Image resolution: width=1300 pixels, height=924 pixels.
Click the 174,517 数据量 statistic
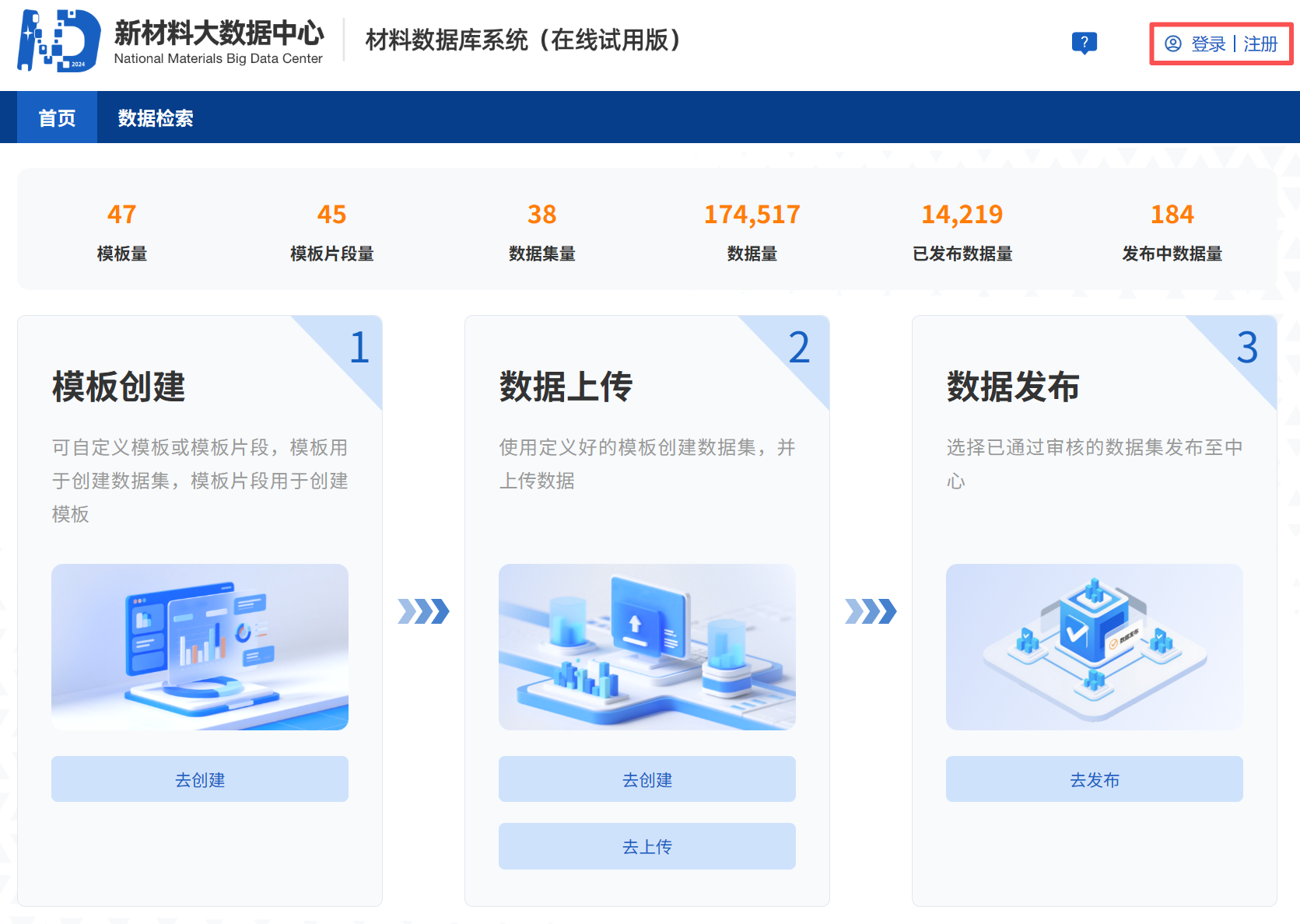[x=752, y=229]
